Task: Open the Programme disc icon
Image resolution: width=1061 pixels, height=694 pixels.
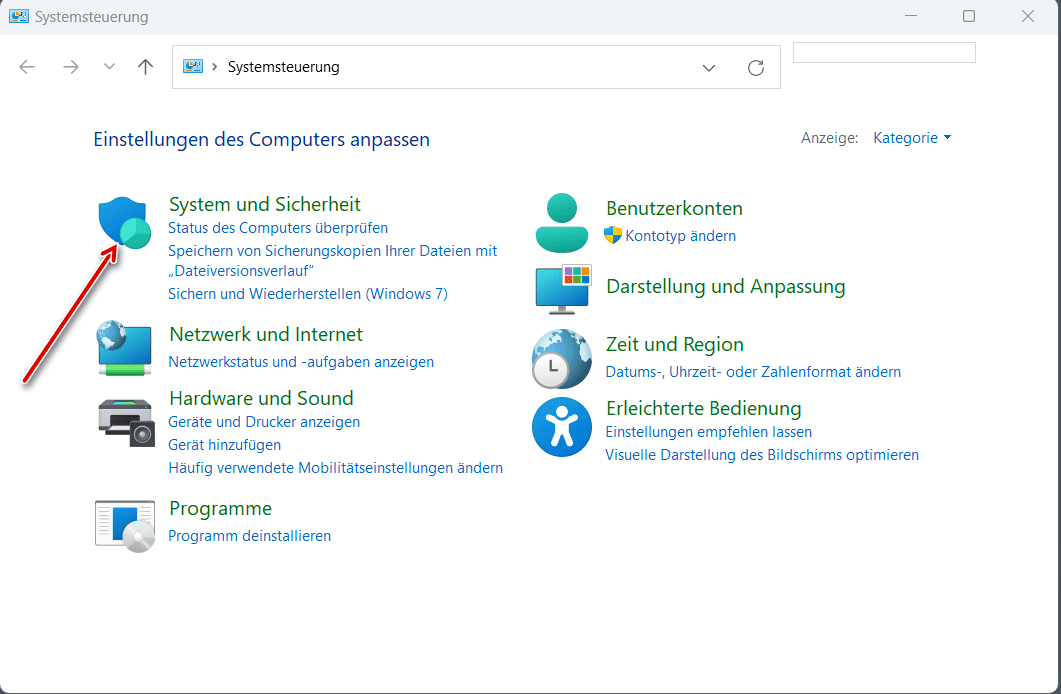Action: coord(124,525)
